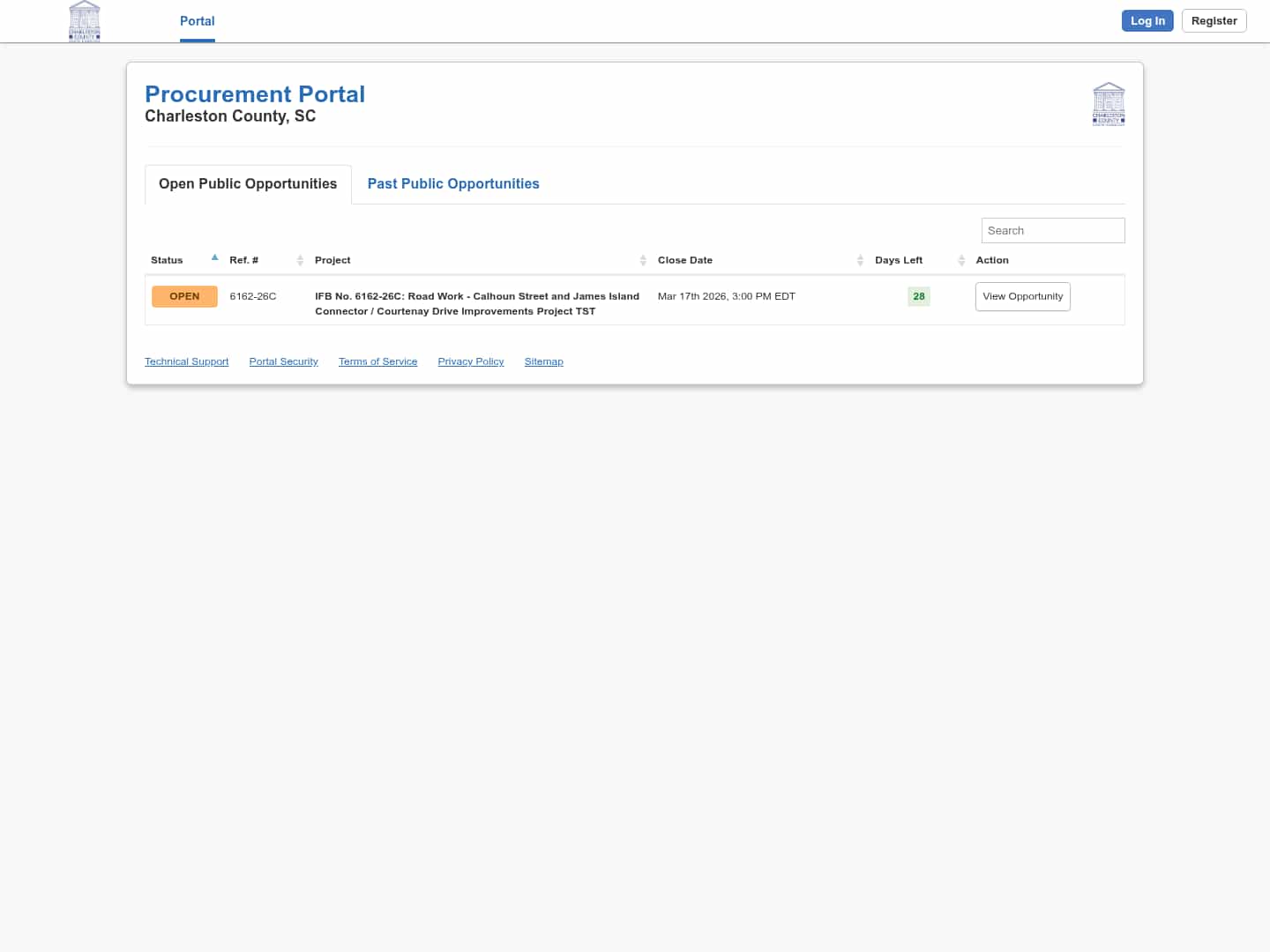Click the orange OPEN status badge

184,296
